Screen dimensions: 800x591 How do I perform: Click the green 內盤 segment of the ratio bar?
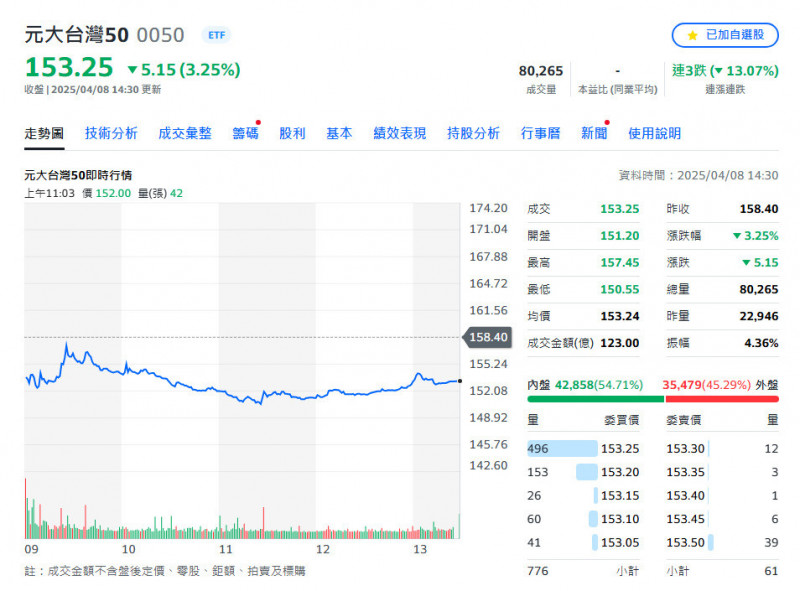click(x=596, y=399)
